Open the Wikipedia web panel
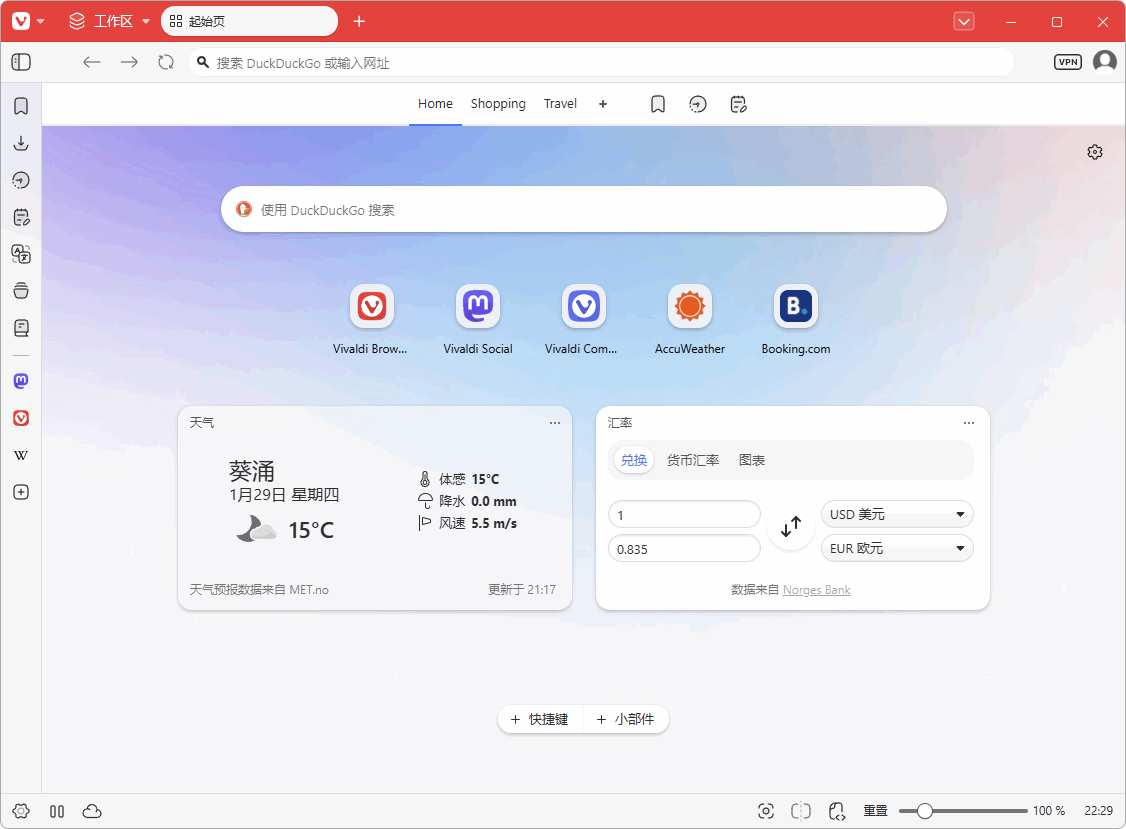Screen dimensions: 1126x829 click(21, 455)
